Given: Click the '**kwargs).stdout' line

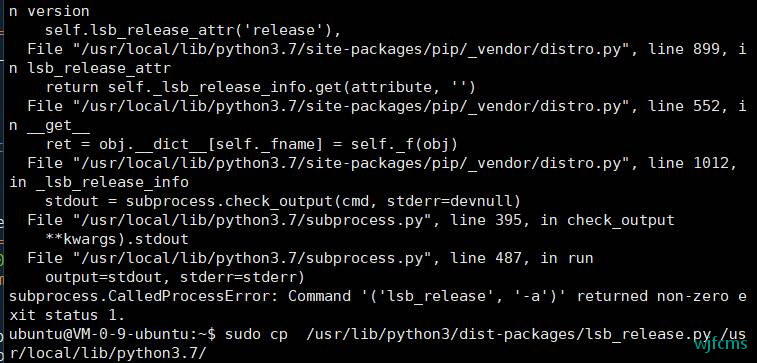Looking at the screenshot, I should pos(117,239).
